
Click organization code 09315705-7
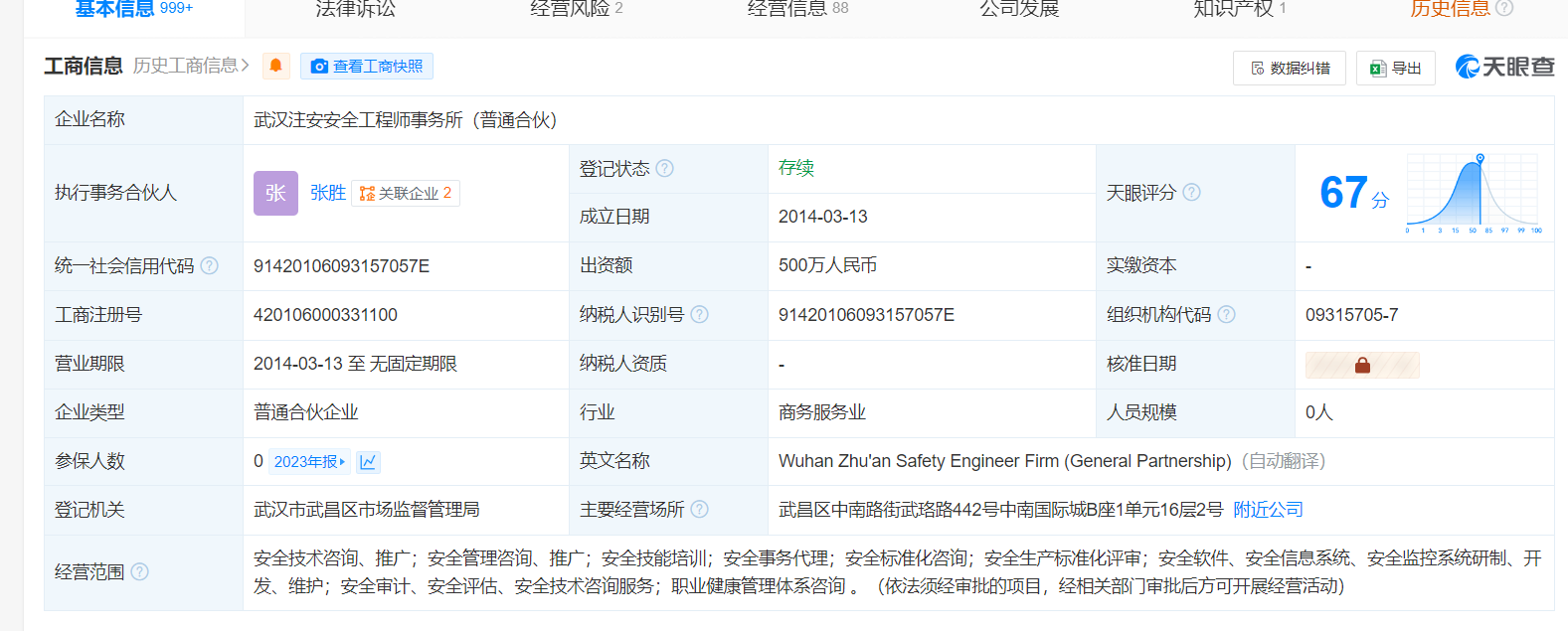pyautogui.click(x=1351, y=315)
